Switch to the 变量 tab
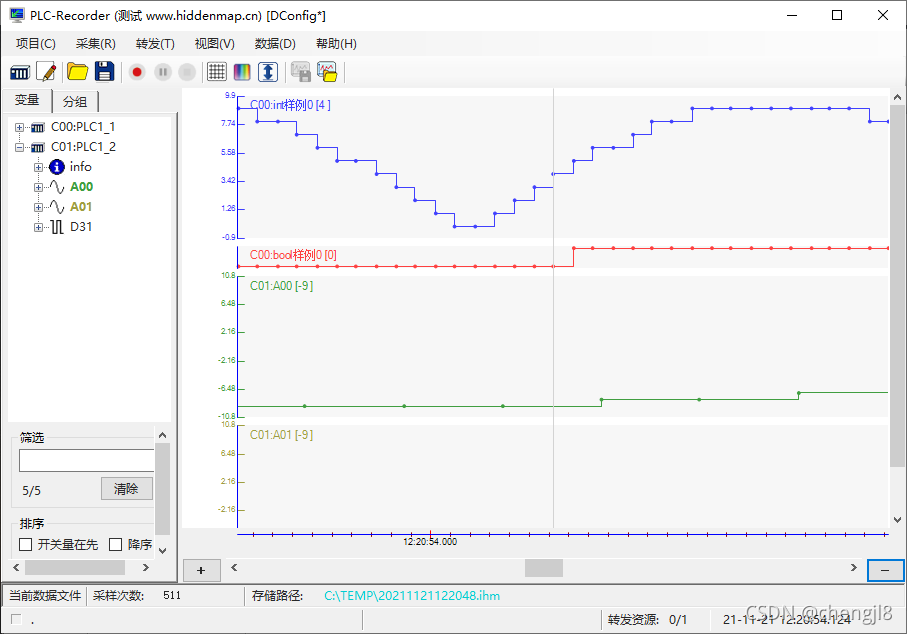 point(27,100)
